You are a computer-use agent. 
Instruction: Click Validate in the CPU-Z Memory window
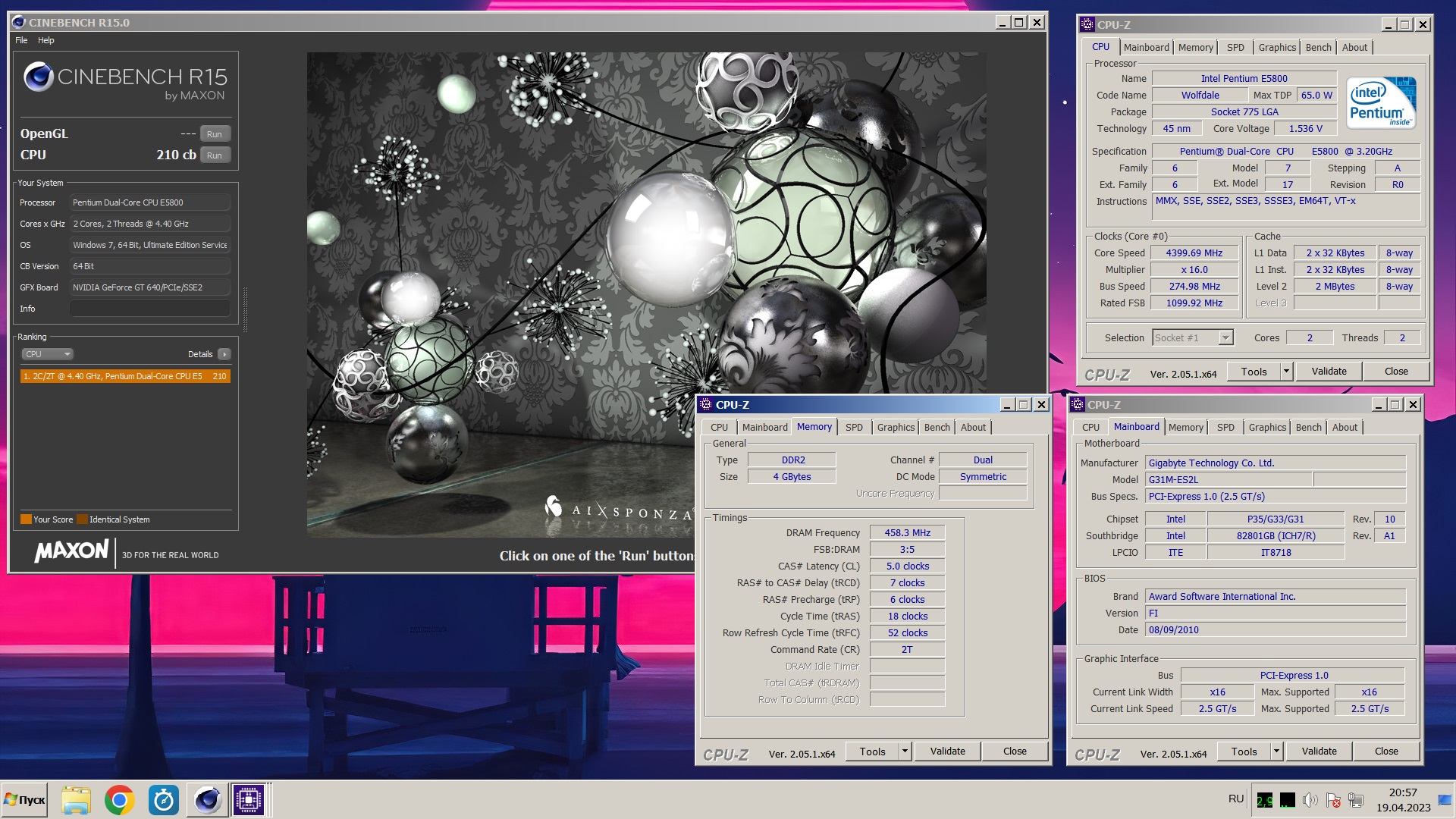[947, 752]
